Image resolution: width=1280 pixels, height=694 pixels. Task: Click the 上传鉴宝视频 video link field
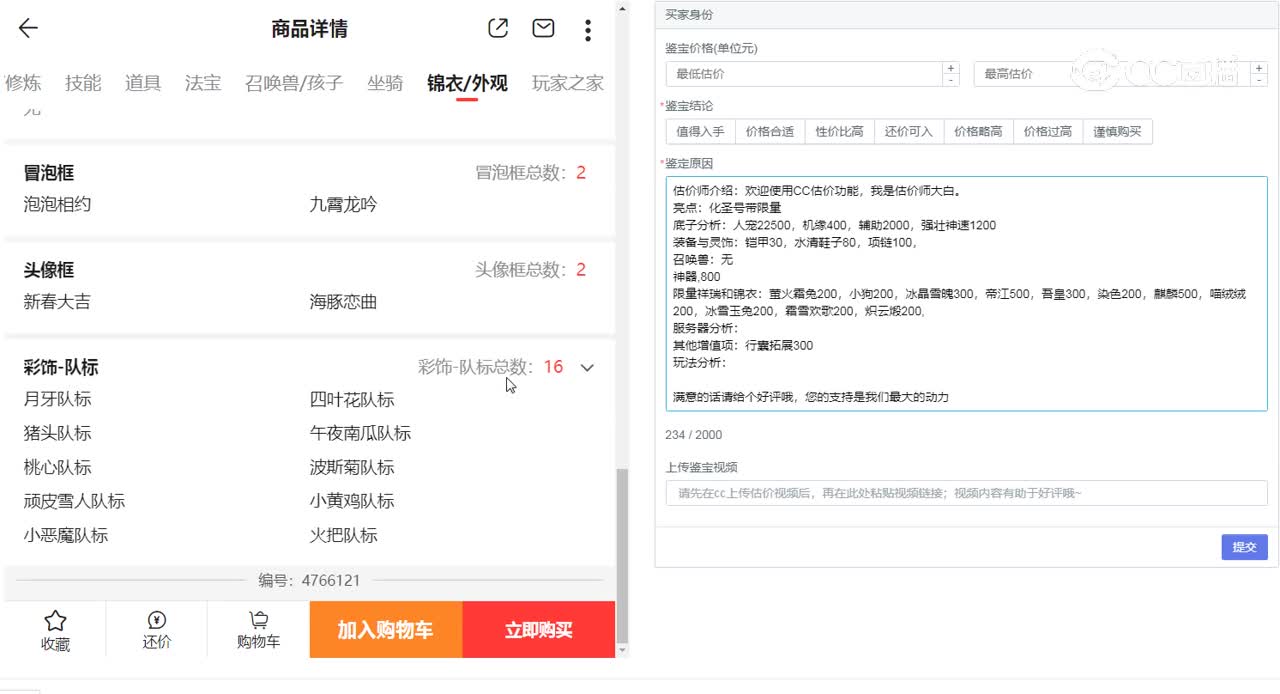[x=960, y=494]
